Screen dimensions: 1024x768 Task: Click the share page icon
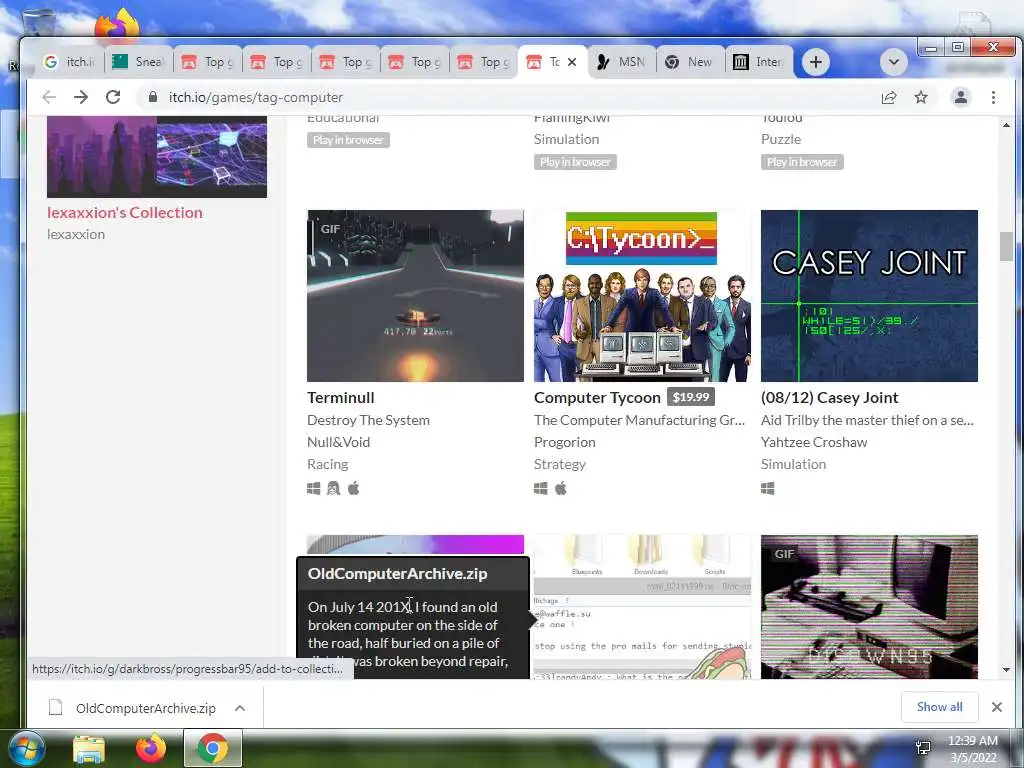tap(888, 97)
